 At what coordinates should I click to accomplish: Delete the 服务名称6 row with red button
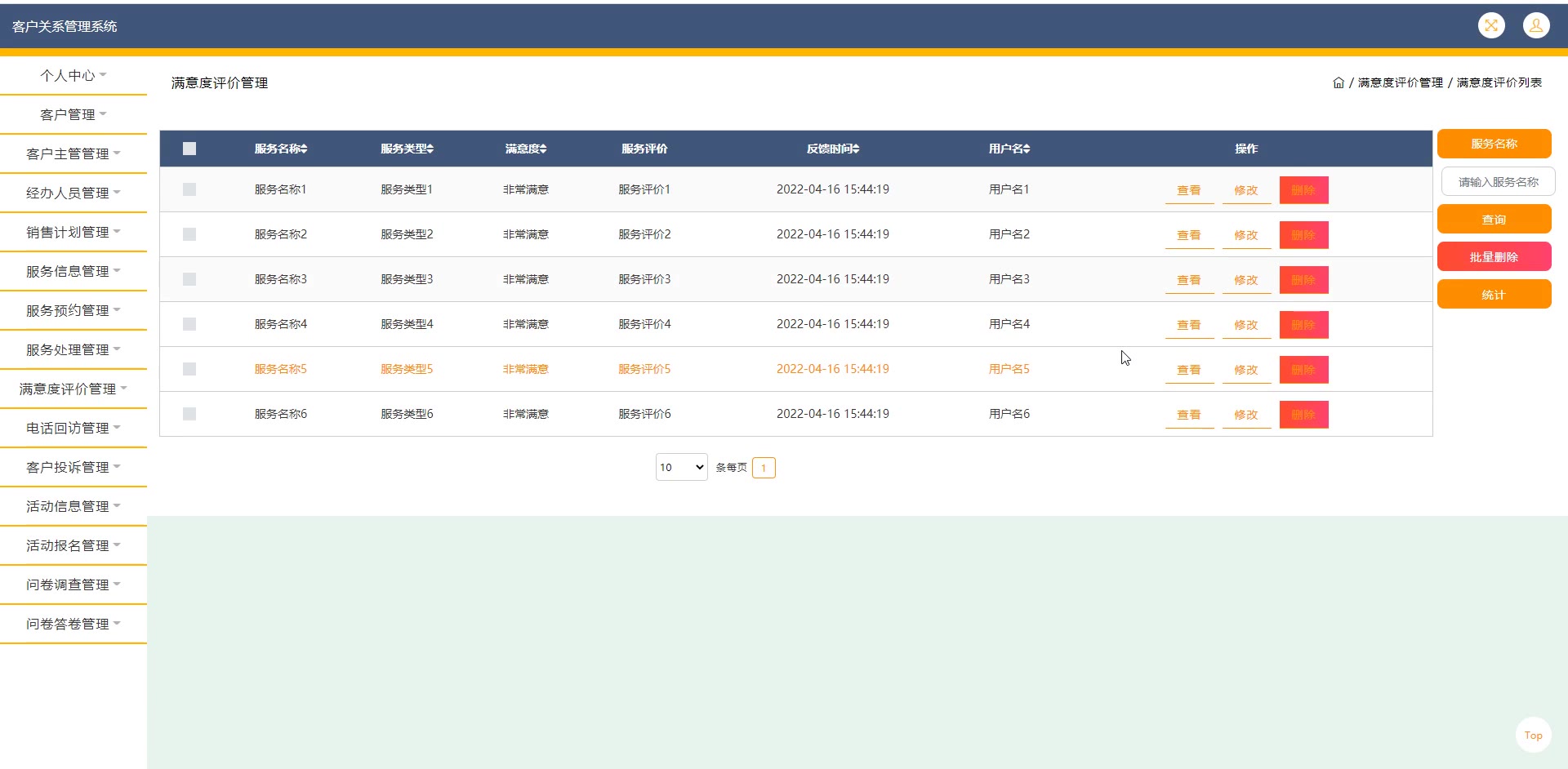tap(1303, 415)
